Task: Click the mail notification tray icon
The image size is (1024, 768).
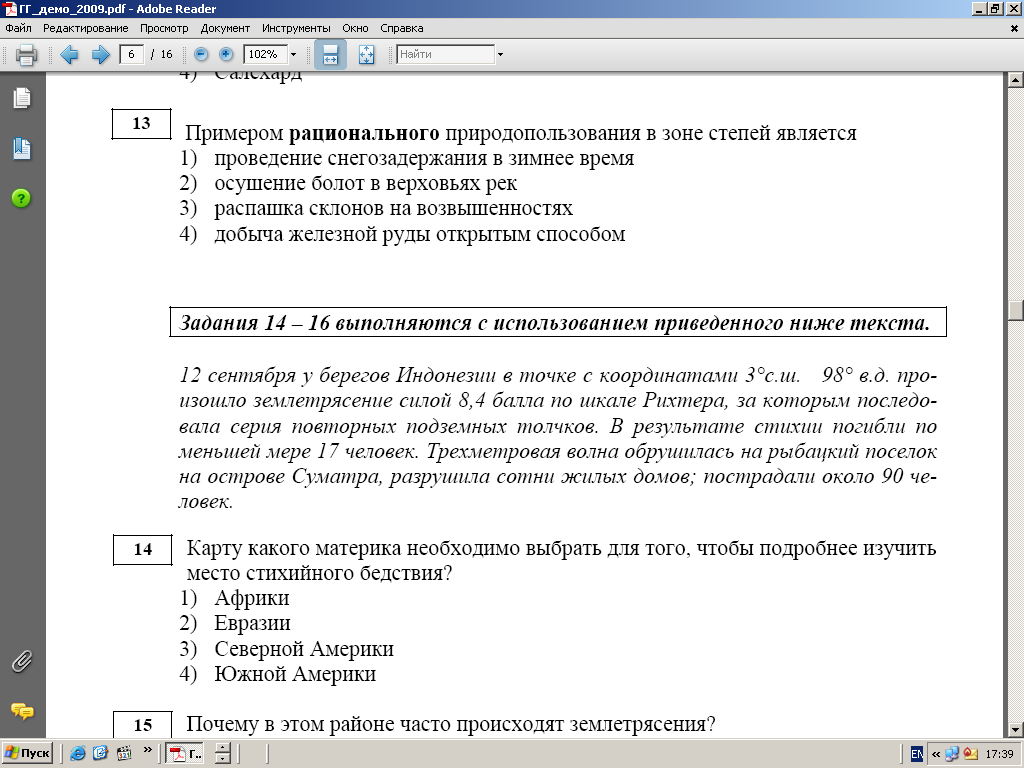Action: [970, 754]
